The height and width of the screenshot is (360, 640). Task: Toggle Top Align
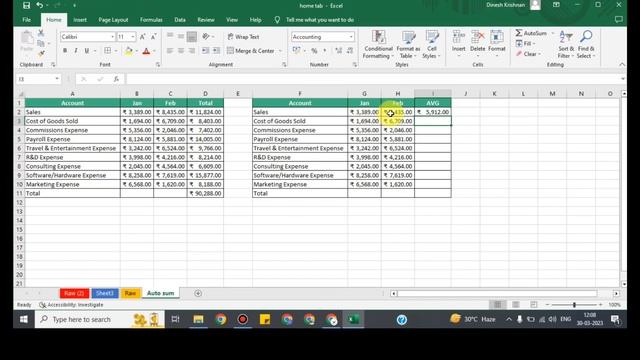click(170, 36)
